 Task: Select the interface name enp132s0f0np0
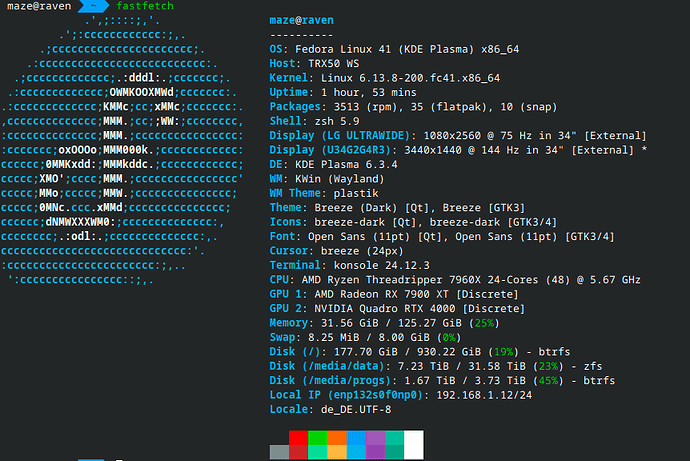(x=375, y=395)
